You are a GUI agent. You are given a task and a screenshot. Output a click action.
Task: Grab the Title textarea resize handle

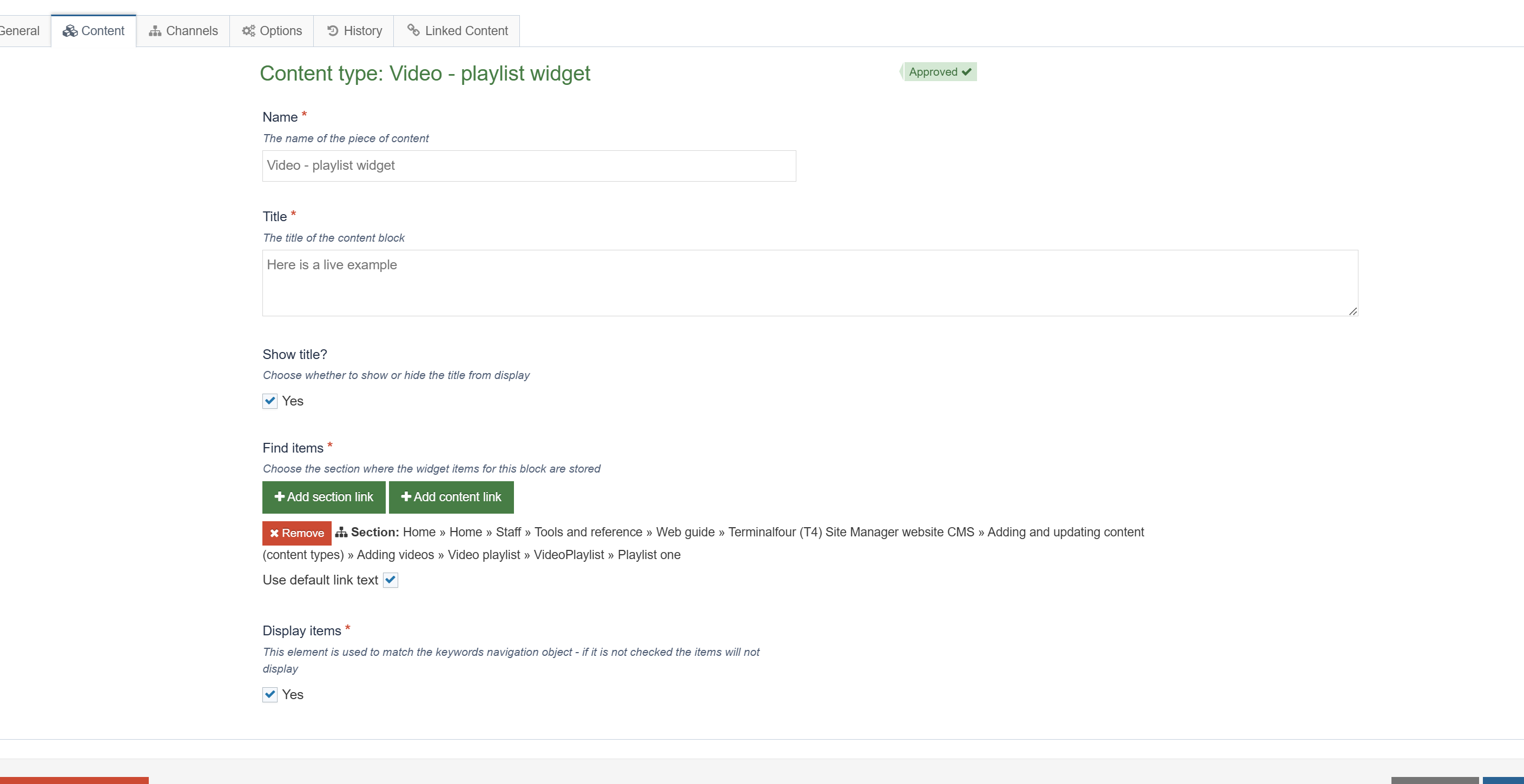pos(1353,311)
